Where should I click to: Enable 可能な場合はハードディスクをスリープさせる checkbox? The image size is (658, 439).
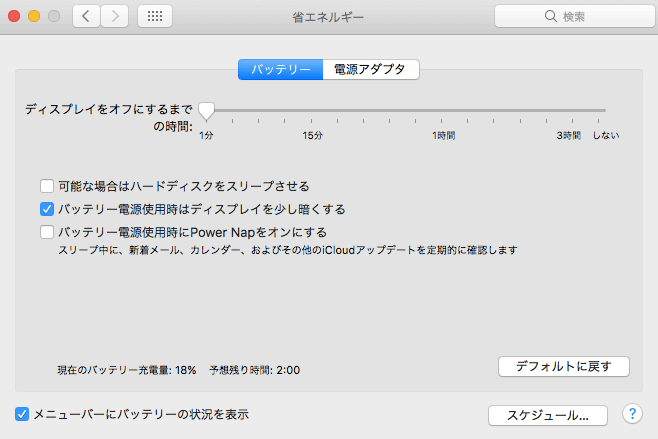pos(47,186)
